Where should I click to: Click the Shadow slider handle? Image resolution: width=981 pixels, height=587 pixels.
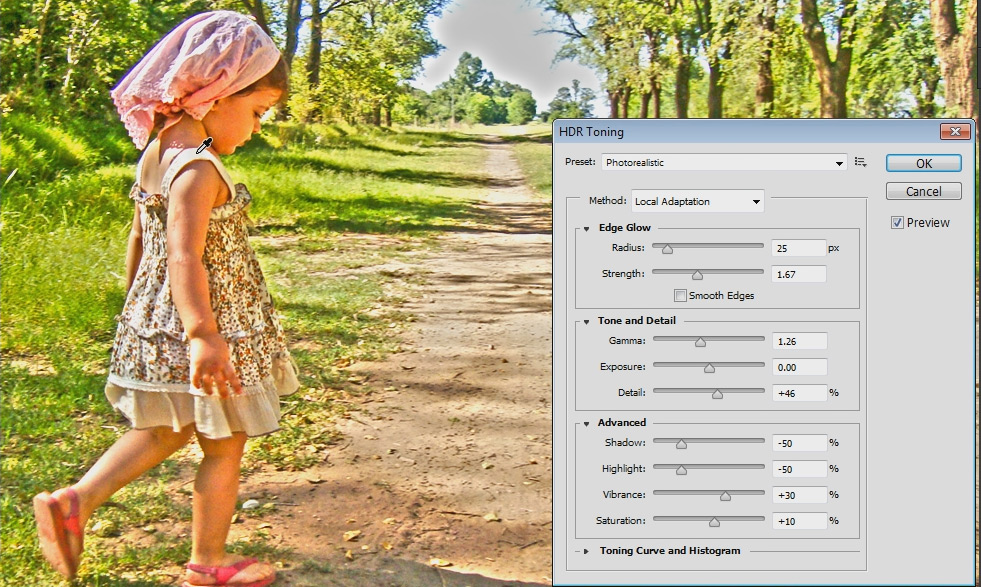[x=682, y=441]
